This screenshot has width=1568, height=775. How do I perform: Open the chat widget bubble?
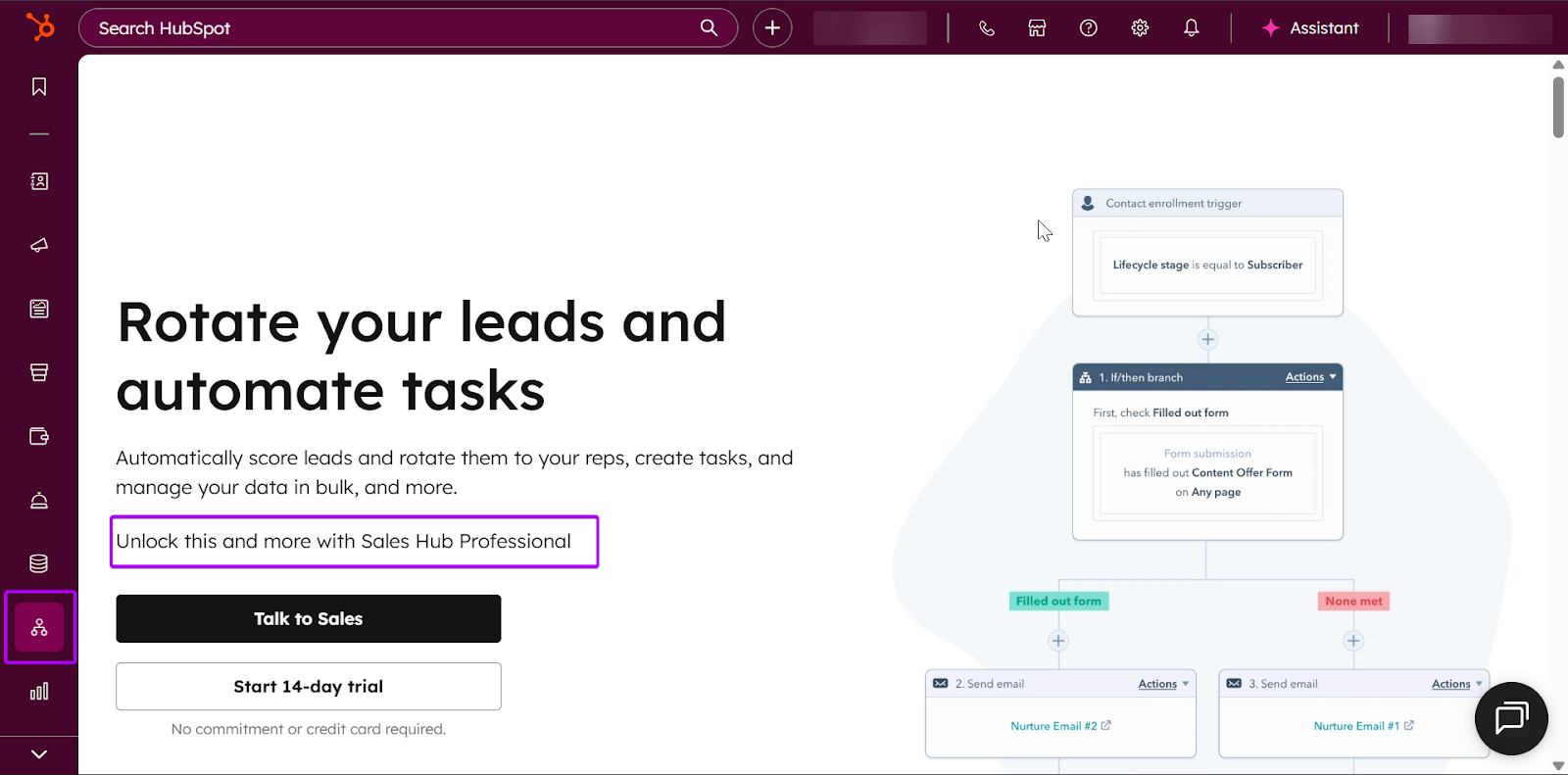pyautogui.click(x=1511, y=718)
